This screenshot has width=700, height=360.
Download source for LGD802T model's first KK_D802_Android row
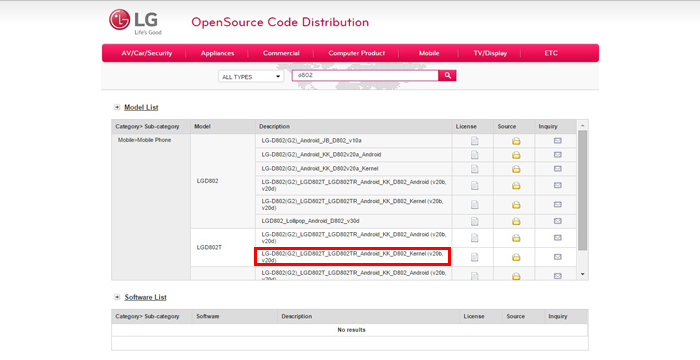pos(516,238)
